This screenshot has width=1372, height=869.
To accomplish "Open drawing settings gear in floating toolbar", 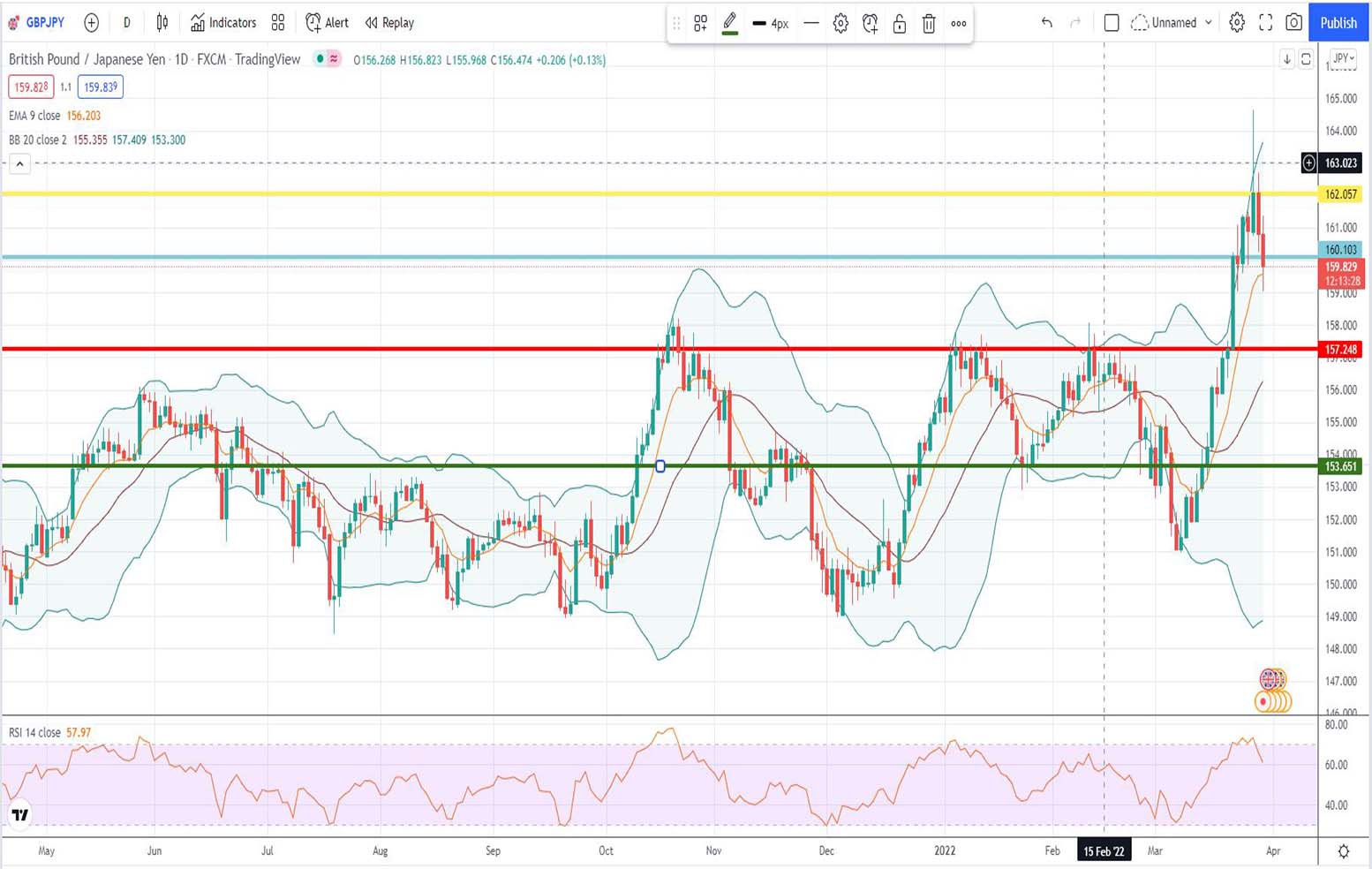I will click(x=841, y=24).
